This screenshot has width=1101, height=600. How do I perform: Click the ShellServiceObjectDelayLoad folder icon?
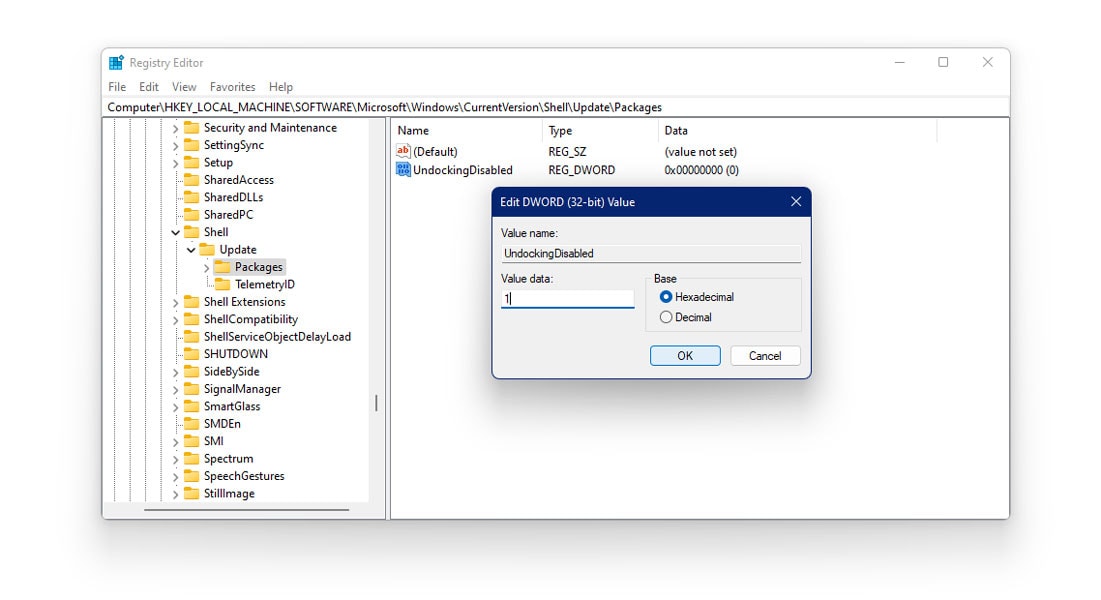click(x=192, y=337)
